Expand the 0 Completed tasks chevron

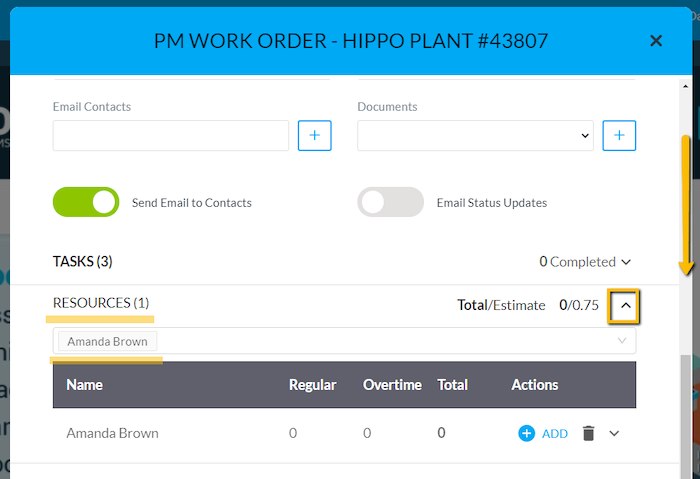tap(626, 262)
